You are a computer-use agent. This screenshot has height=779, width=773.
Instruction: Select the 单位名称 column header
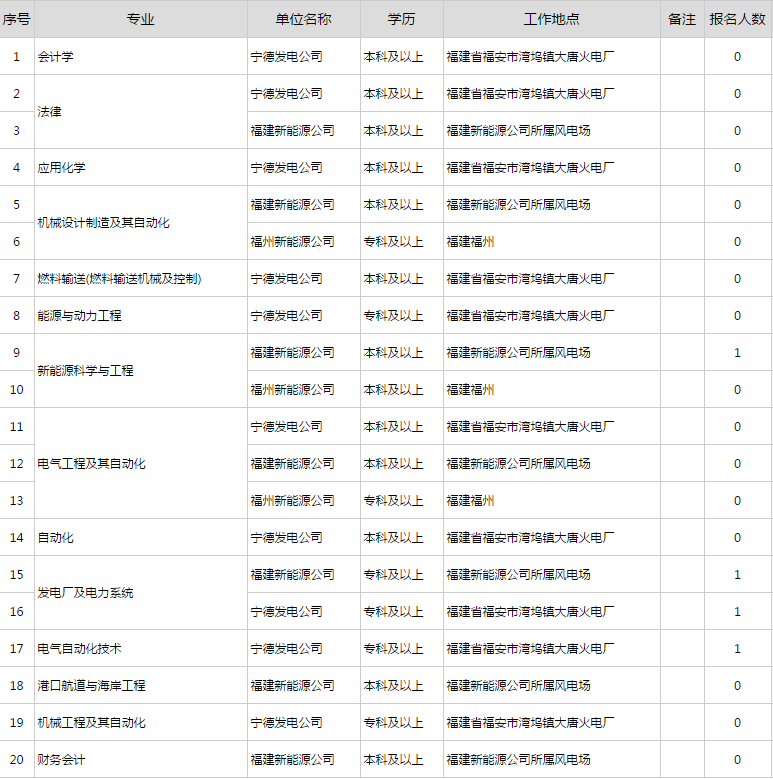pyautogui.click(x=303, y=19)
